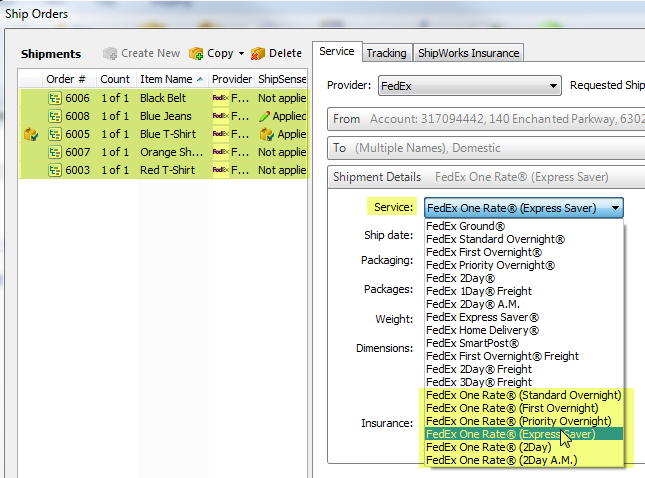Click the package status icon beside order 6005
645x478 pixels.
30,134
